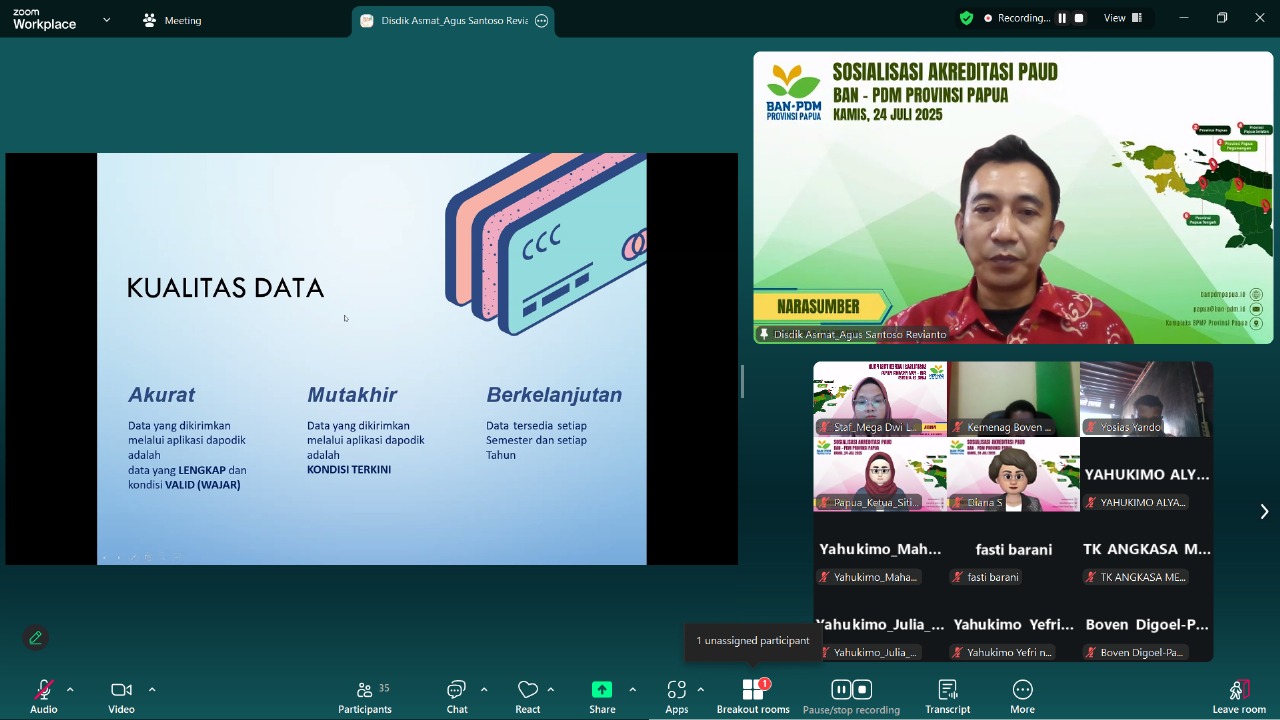The image size is (1280, 720).
Task: Click Leave room button
Action: point(1238,696)
